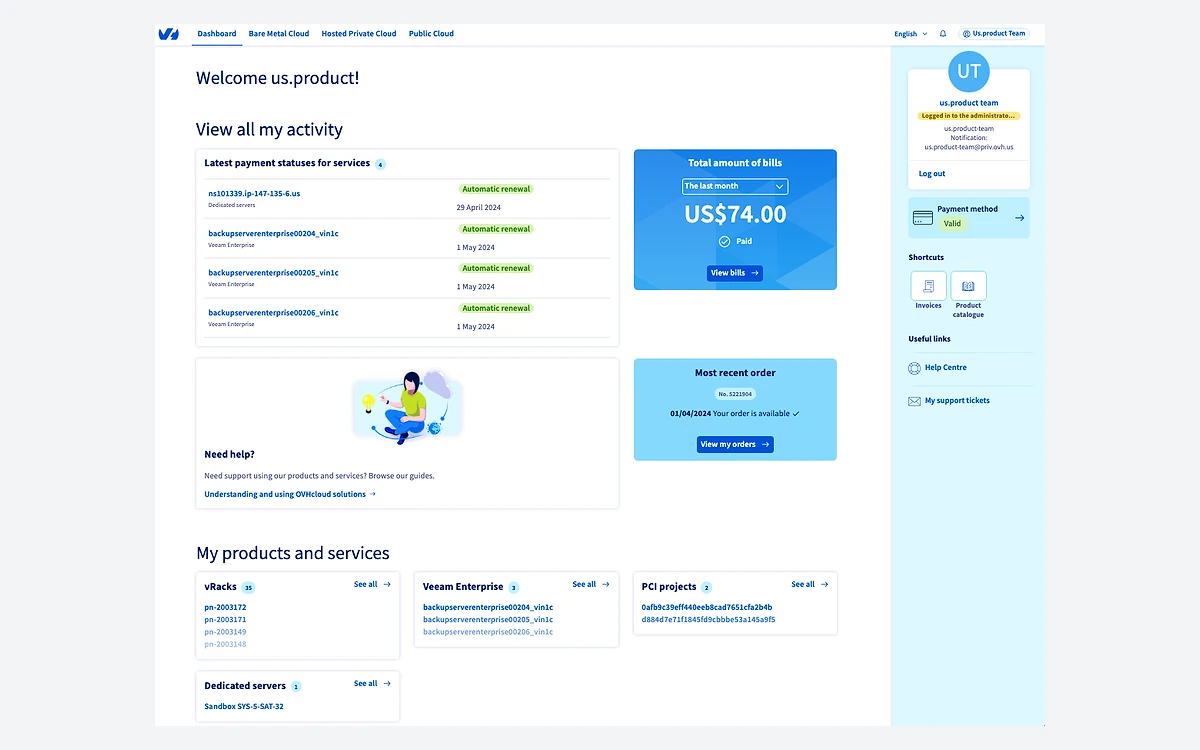
Task: Click See all in Dedicated servers card
Action: (x=372, y=684)
